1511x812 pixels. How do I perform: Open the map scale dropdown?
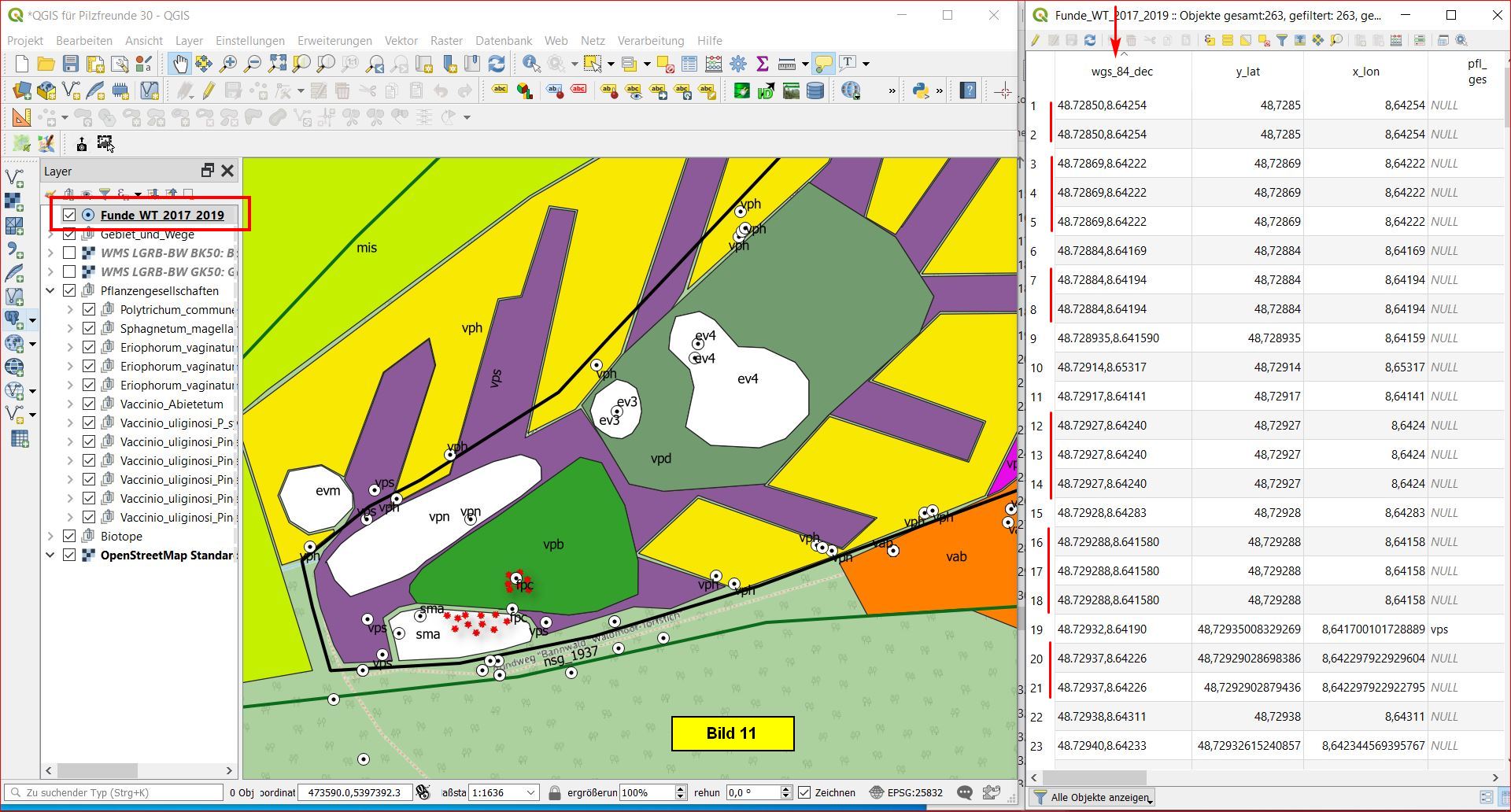531,792
